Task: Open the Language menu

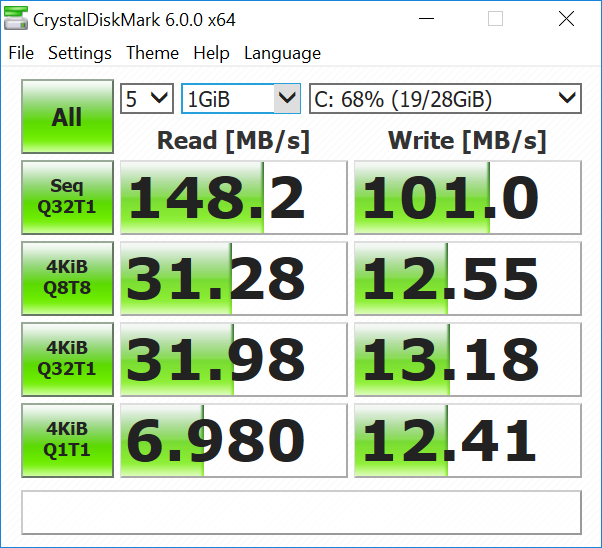Action: coord(283,53)
